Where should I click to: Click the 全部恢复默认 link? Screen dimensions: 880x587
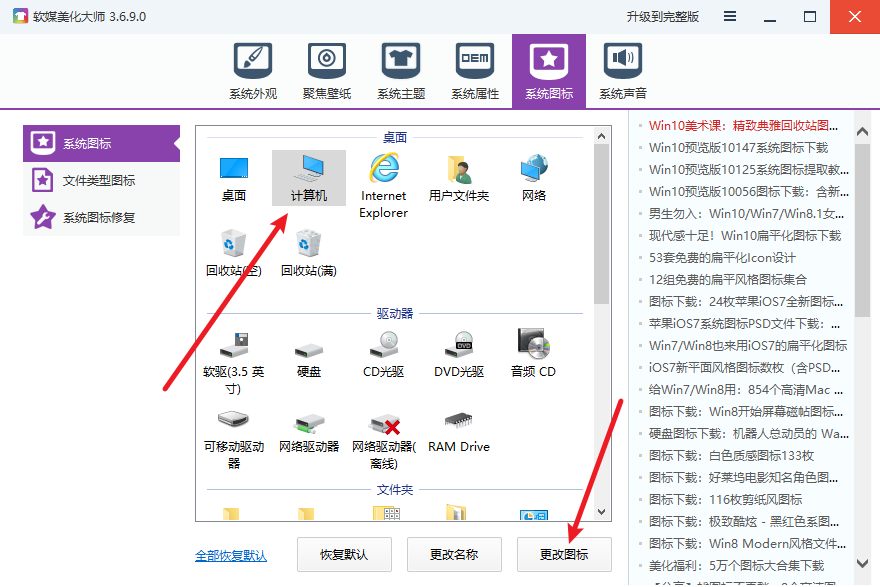pos(231,555)
